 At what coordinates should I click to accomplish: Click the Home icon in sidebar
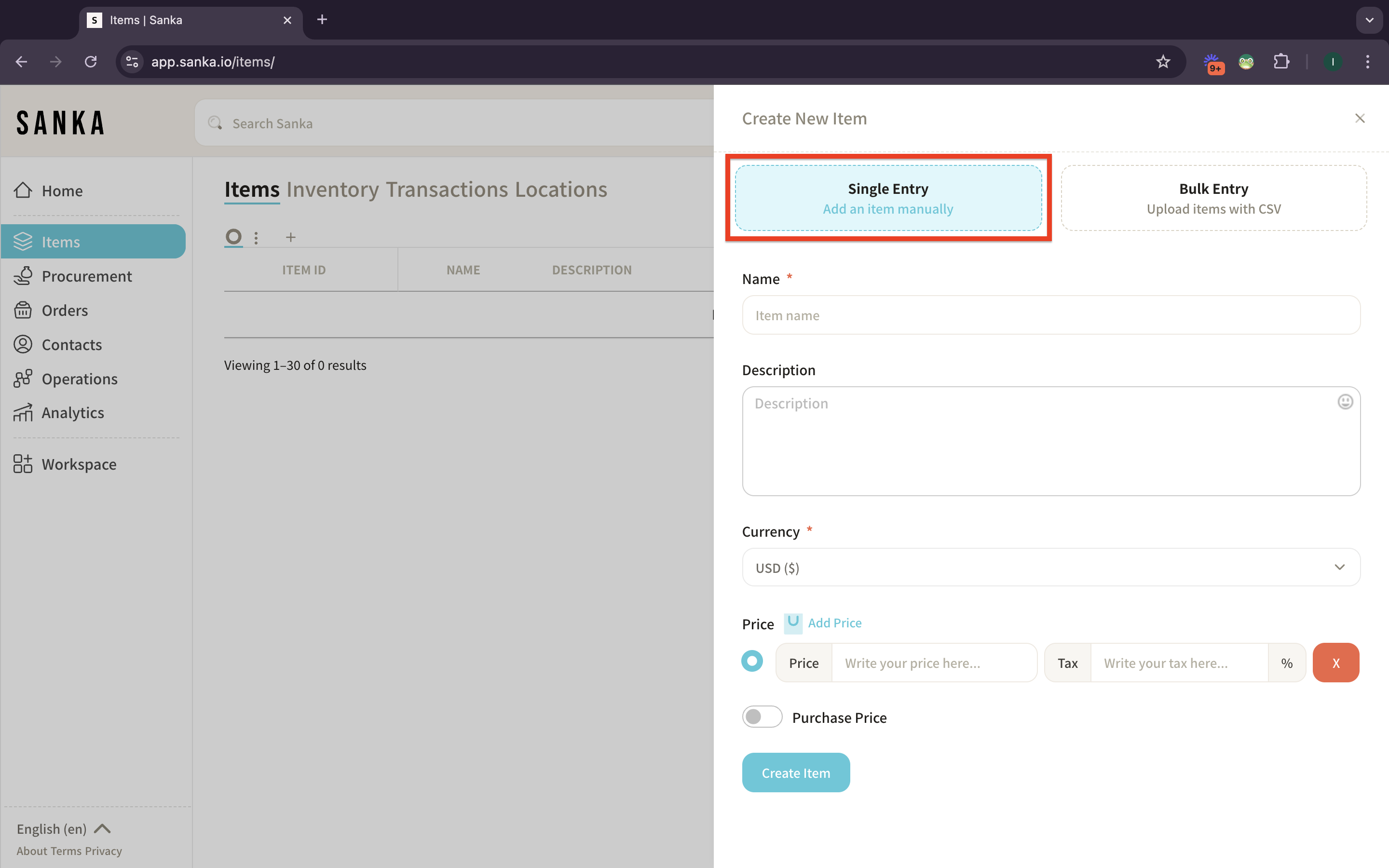click(x=23, y=190)
